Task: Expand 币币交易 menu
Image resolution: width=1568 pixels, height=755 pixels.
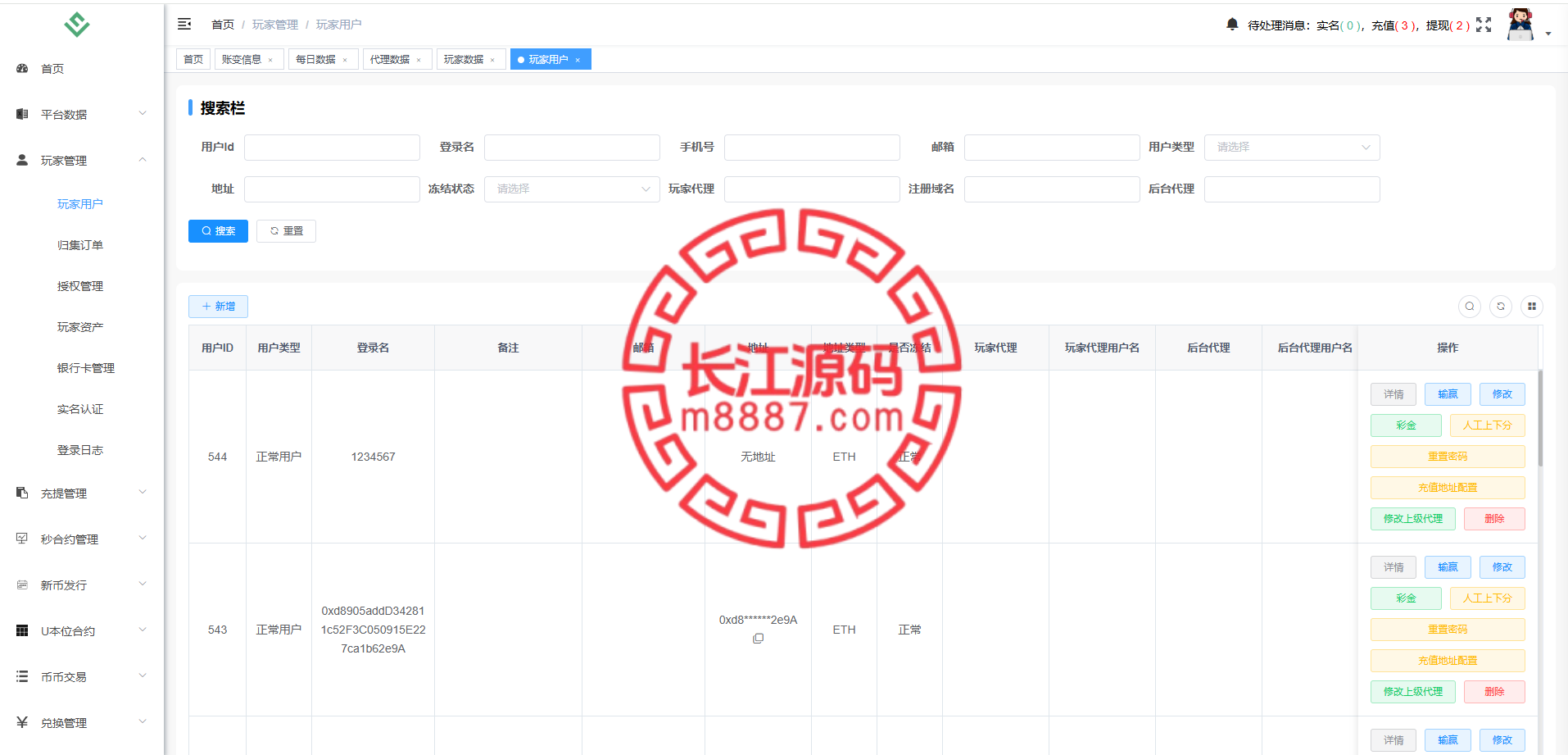Action: click(x=82, y=677)
